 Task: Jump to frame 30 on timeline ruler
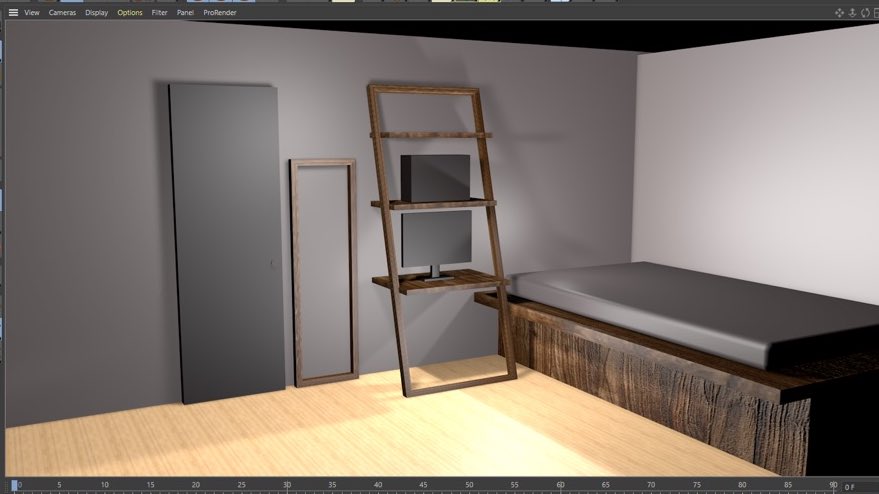tap(287, 485)
